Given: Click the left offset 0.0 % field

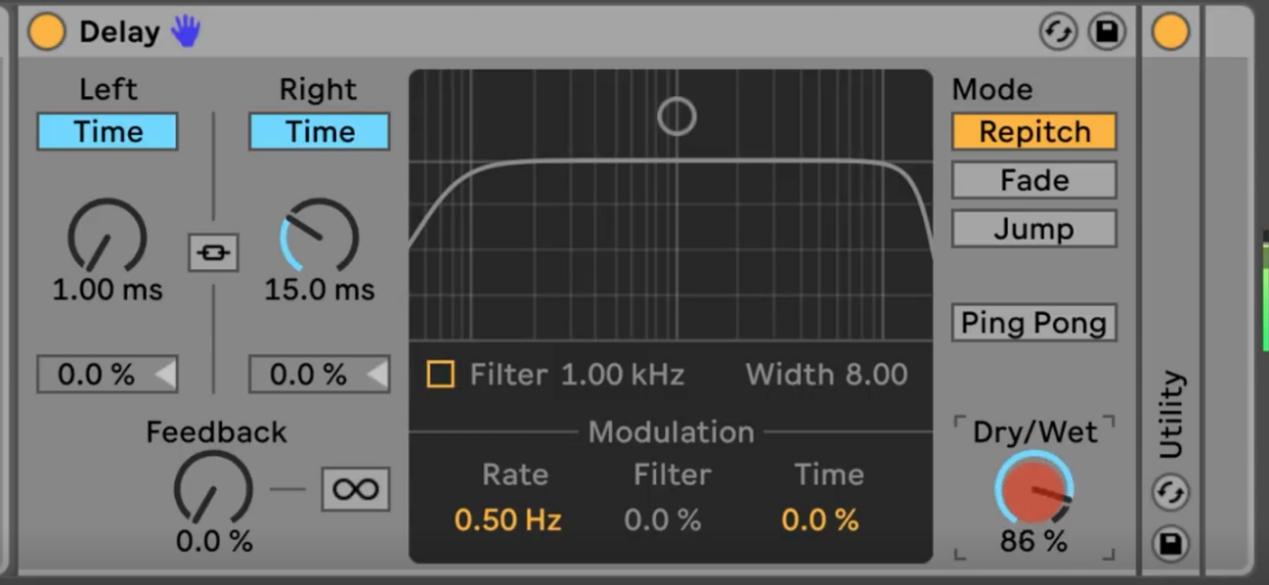Looking at the screenshot, I should (107, 374).
